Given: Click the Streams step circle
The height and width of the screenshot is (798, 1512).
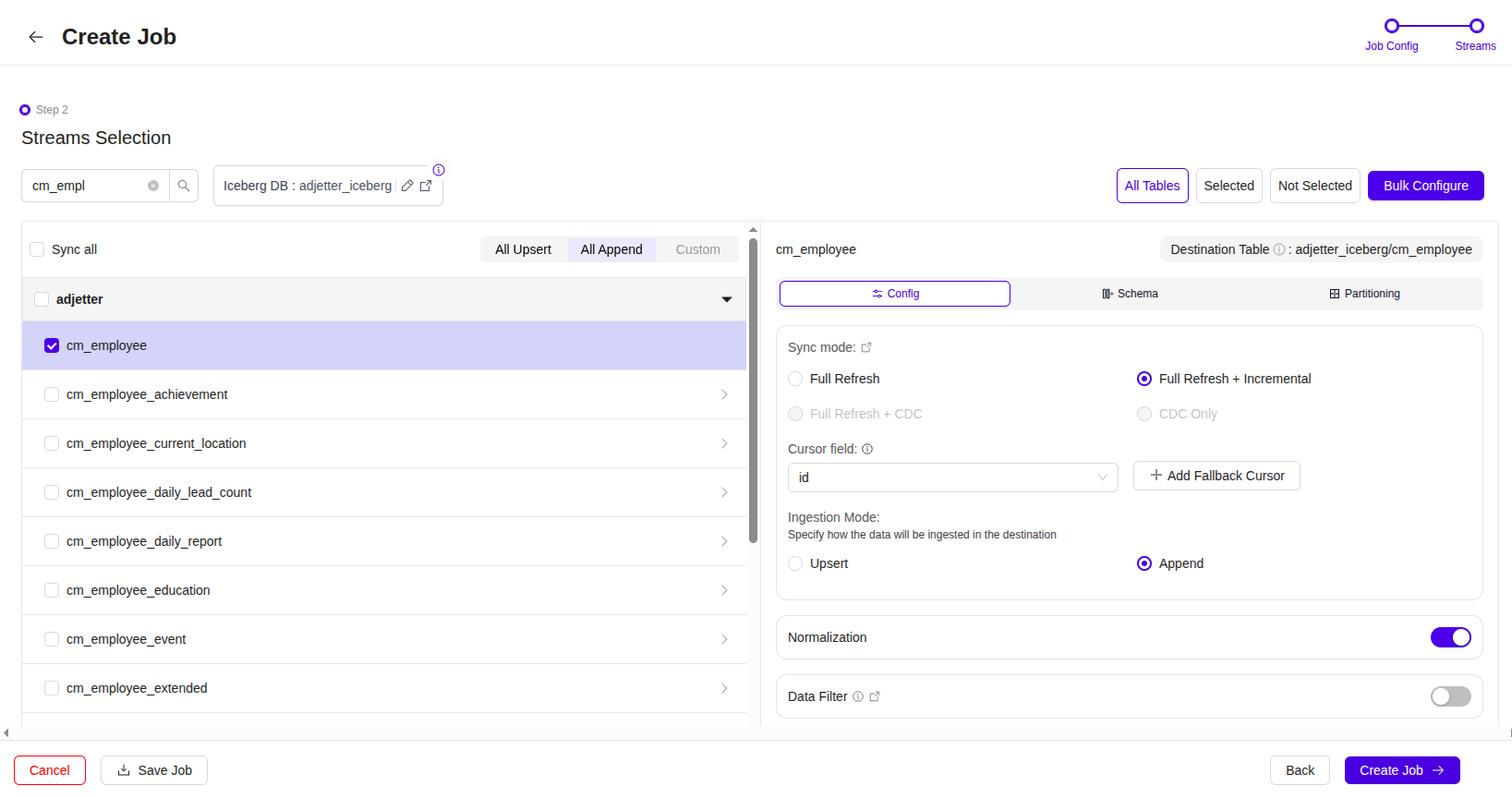Looking at the screenshot, I should pyautogui.click(x=1477, y=26).
